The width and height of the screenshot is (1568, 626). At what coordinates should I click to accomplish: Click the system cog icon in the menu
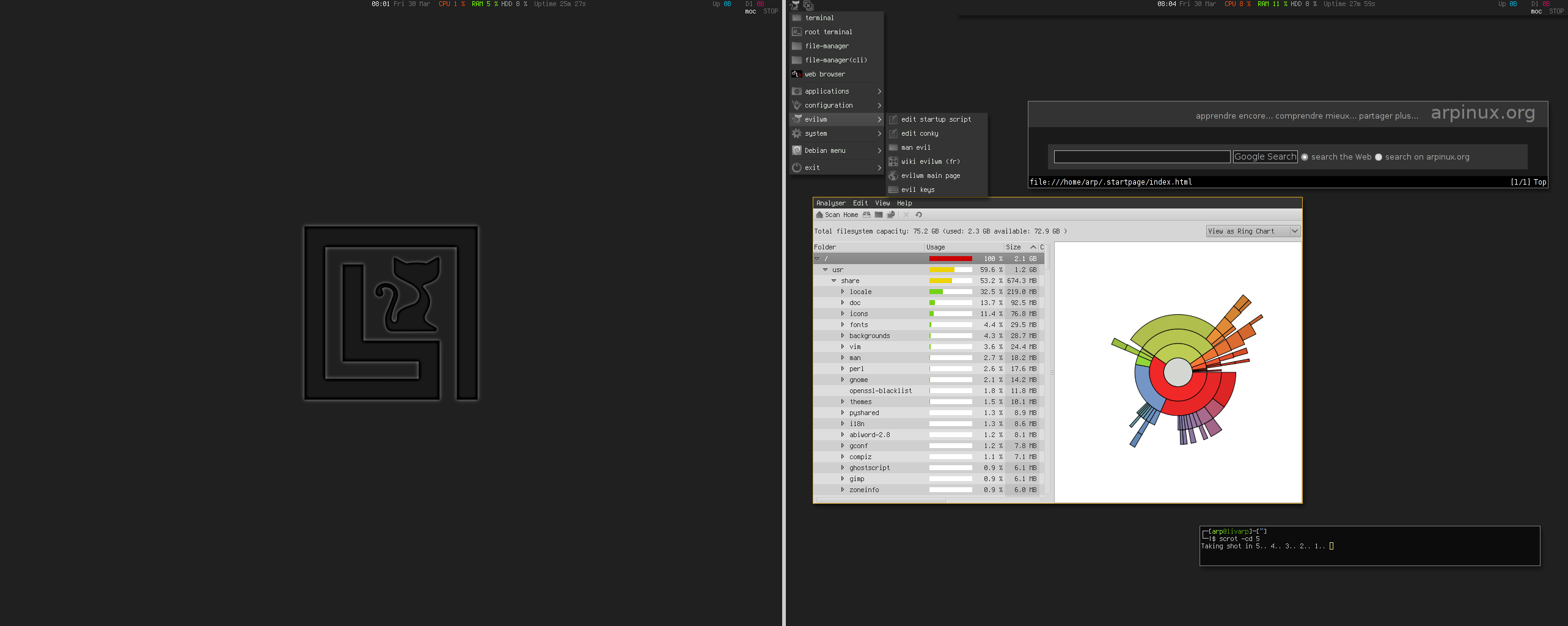coord(797,133)
